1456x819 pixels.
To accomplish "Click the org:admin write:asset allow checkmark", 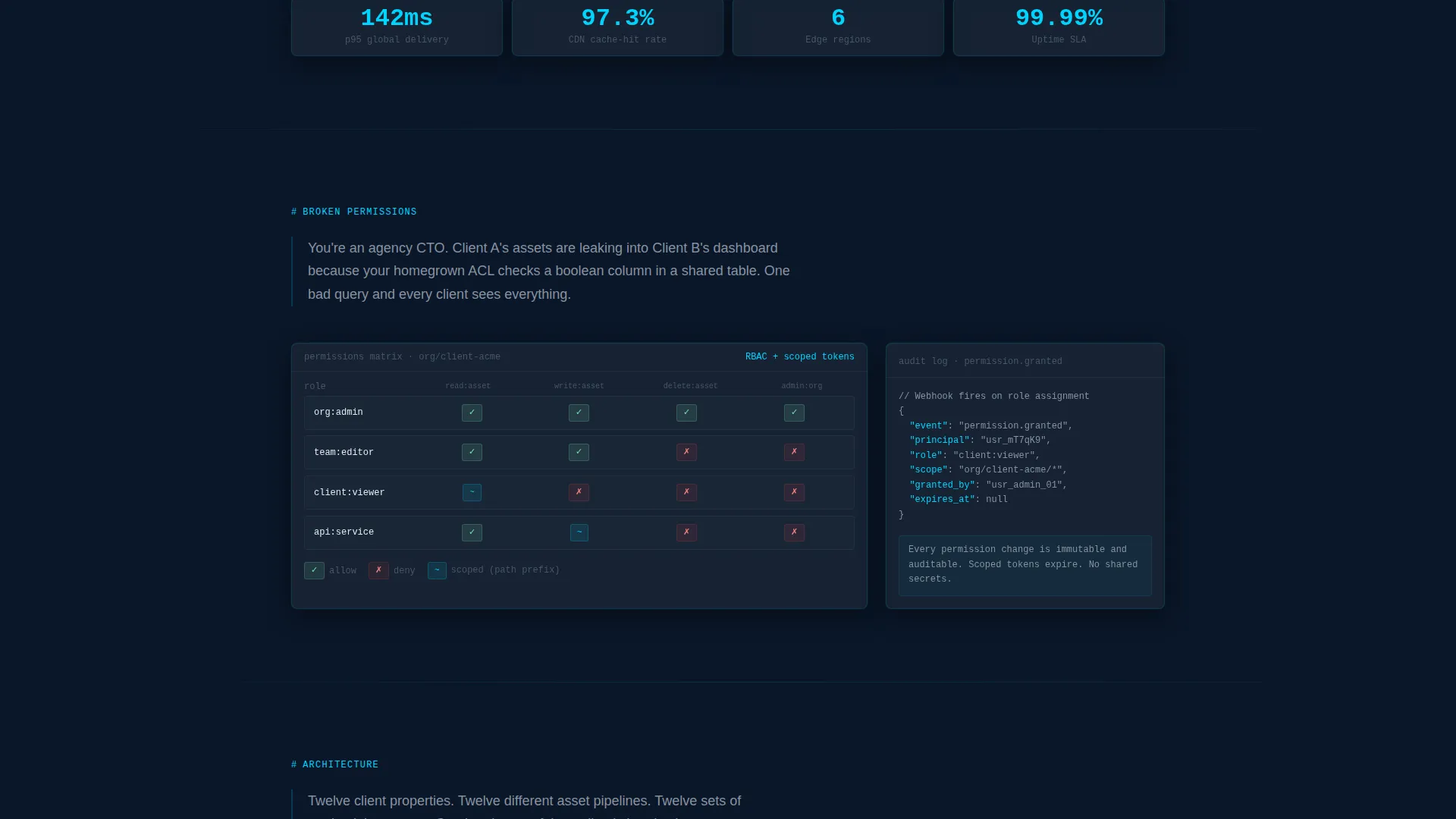I will (579, 413).
